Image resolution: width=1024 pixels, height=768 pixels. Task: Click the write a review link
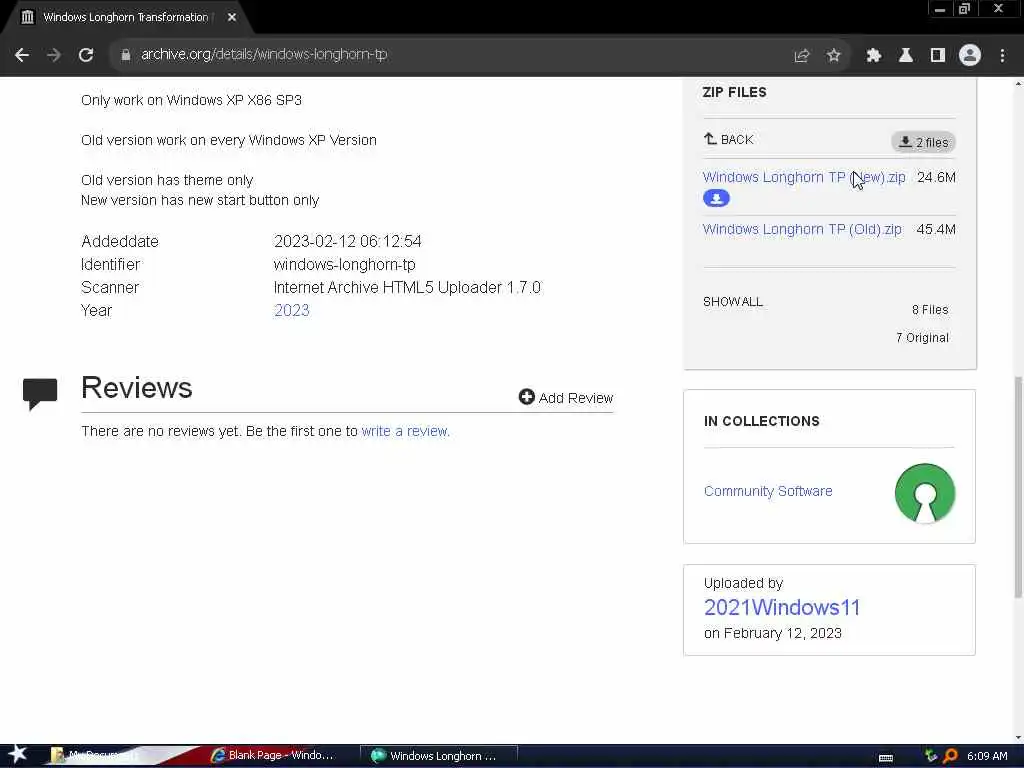tap(406, 431)
